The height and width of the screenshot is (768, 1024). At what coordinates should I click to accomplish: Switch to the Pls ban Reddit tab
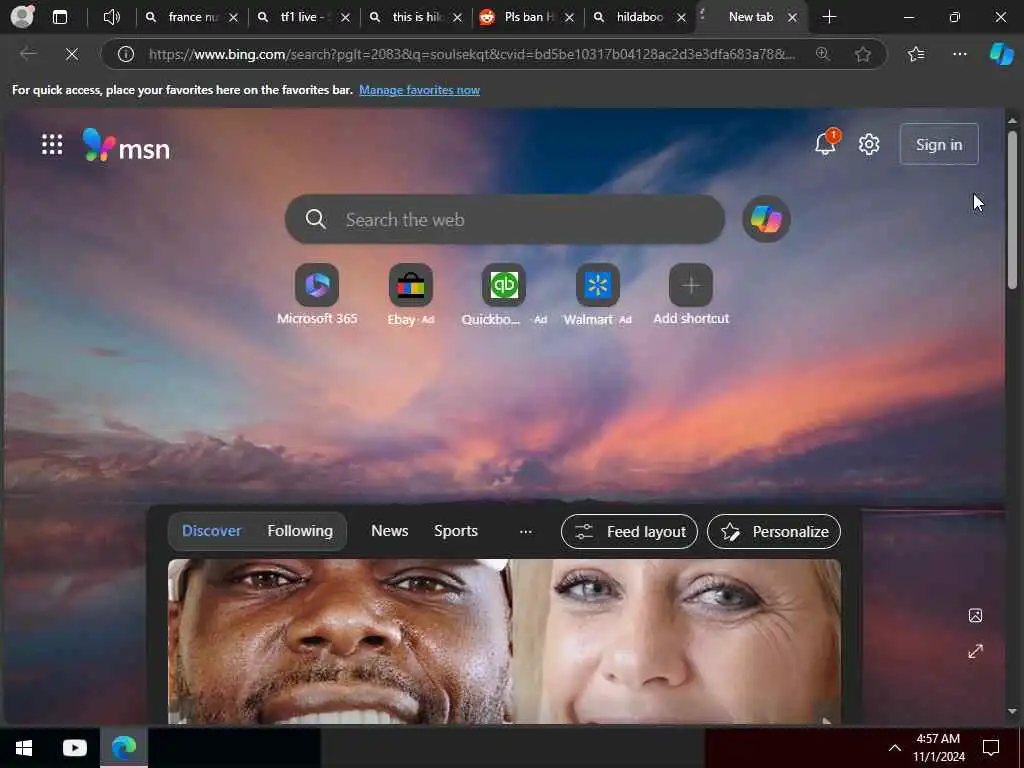pos(527,17)
